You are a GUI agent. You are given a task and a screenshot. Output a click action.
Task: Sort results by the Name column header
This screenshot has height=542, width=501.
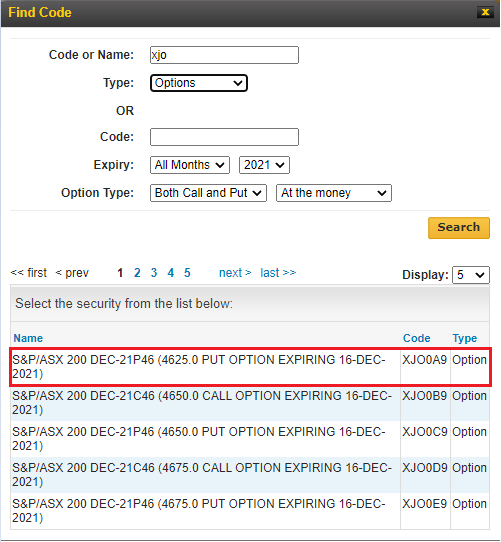[x=28, y=338]
